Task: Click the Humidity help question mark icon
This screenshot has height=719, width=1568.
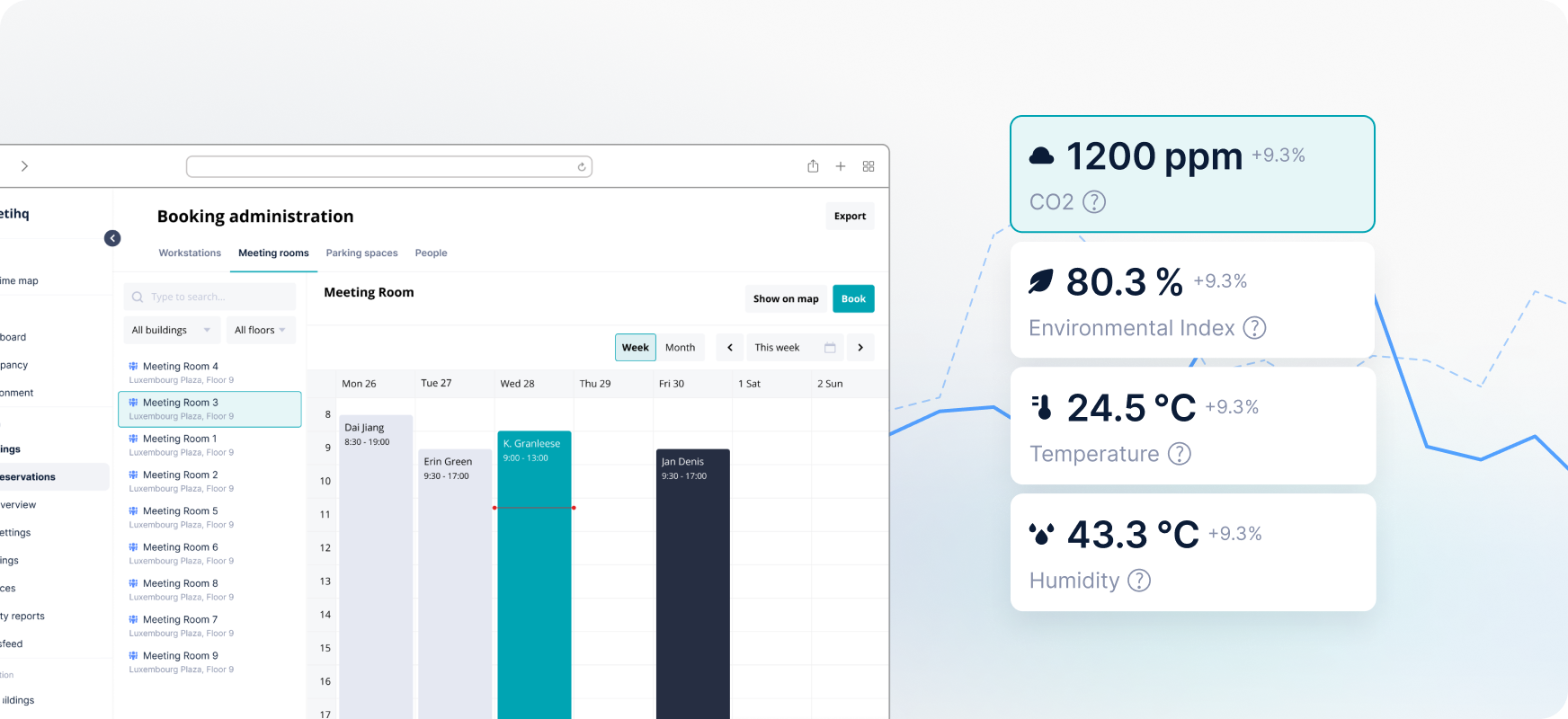Action: click(x=1139, y=581)
